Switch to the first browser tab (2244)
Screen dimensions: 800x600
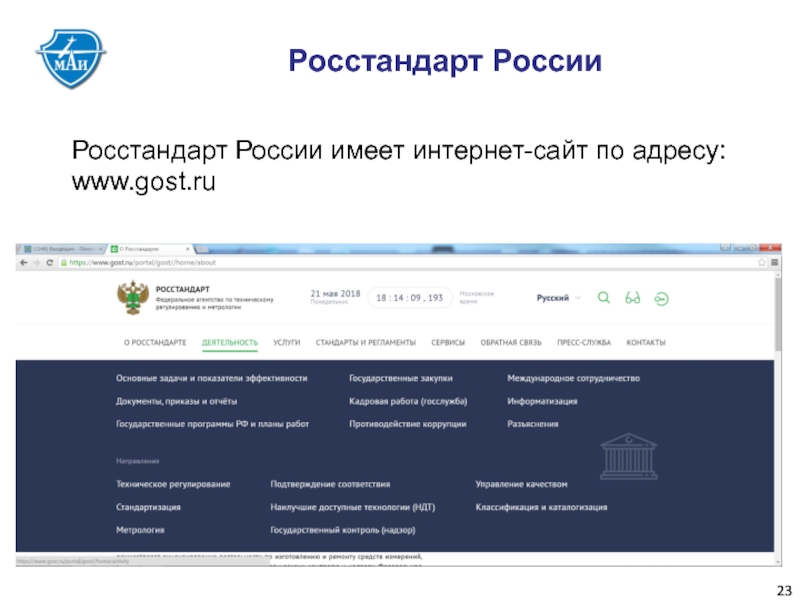pos(62,249)
